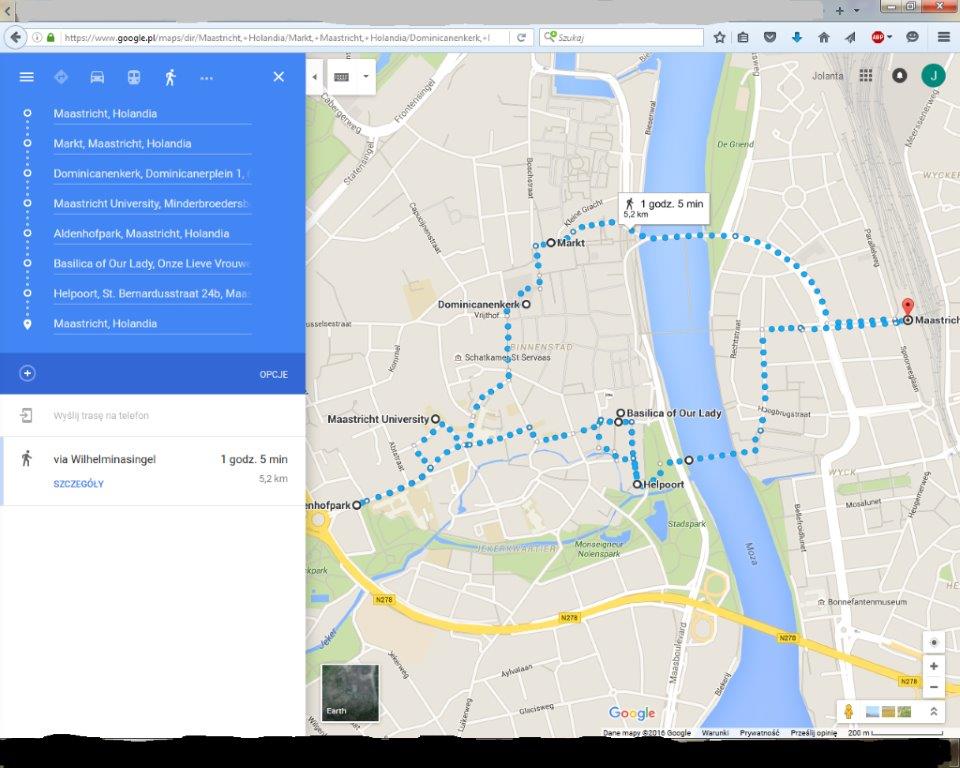The width and height of the screenshot is (960, 768).
Task: Open route OPCJE options
Action: pos(274,374)
